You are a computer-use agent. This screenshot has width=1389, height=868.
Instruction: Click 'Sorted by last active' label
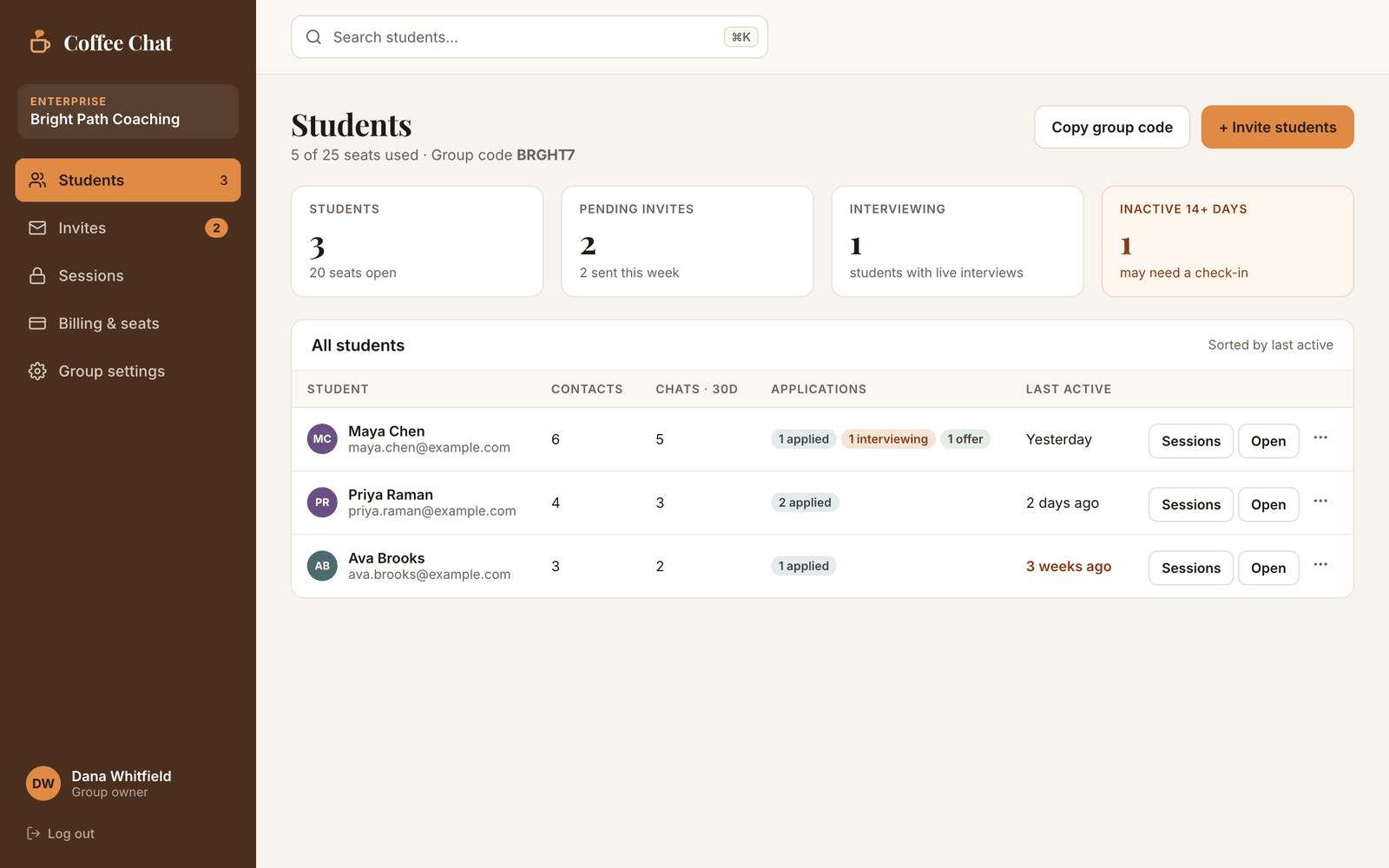(1271, 345)
